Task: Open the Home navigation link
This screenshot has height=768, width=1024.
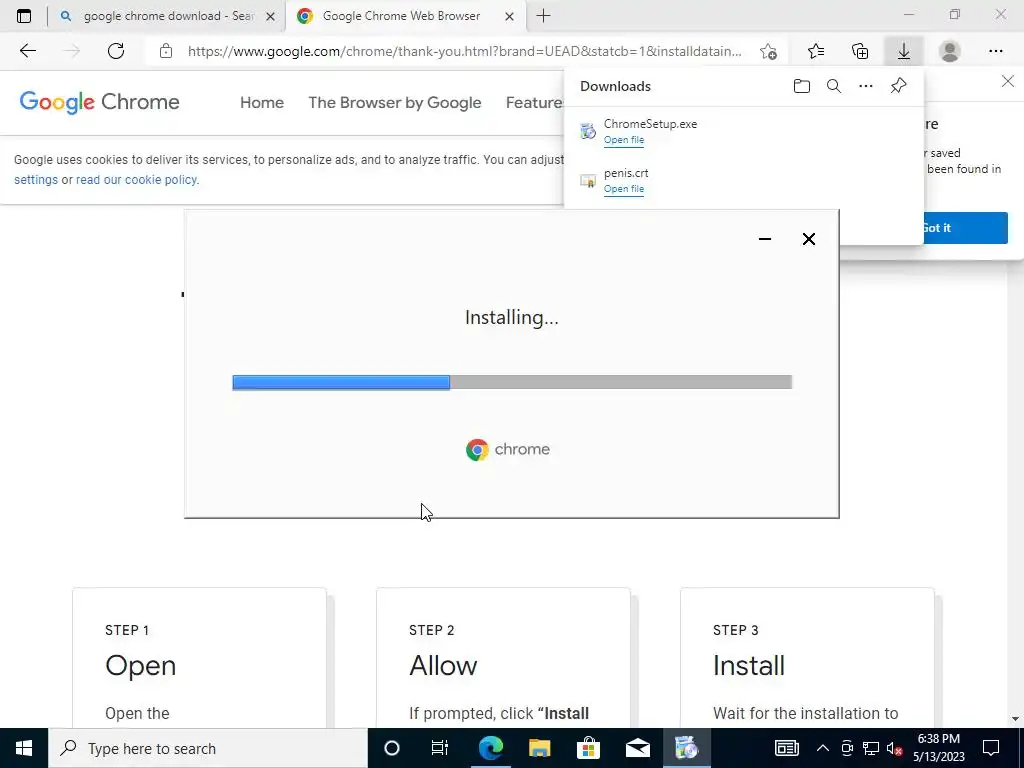Action: pyautogui.click(x=262, y=103)
